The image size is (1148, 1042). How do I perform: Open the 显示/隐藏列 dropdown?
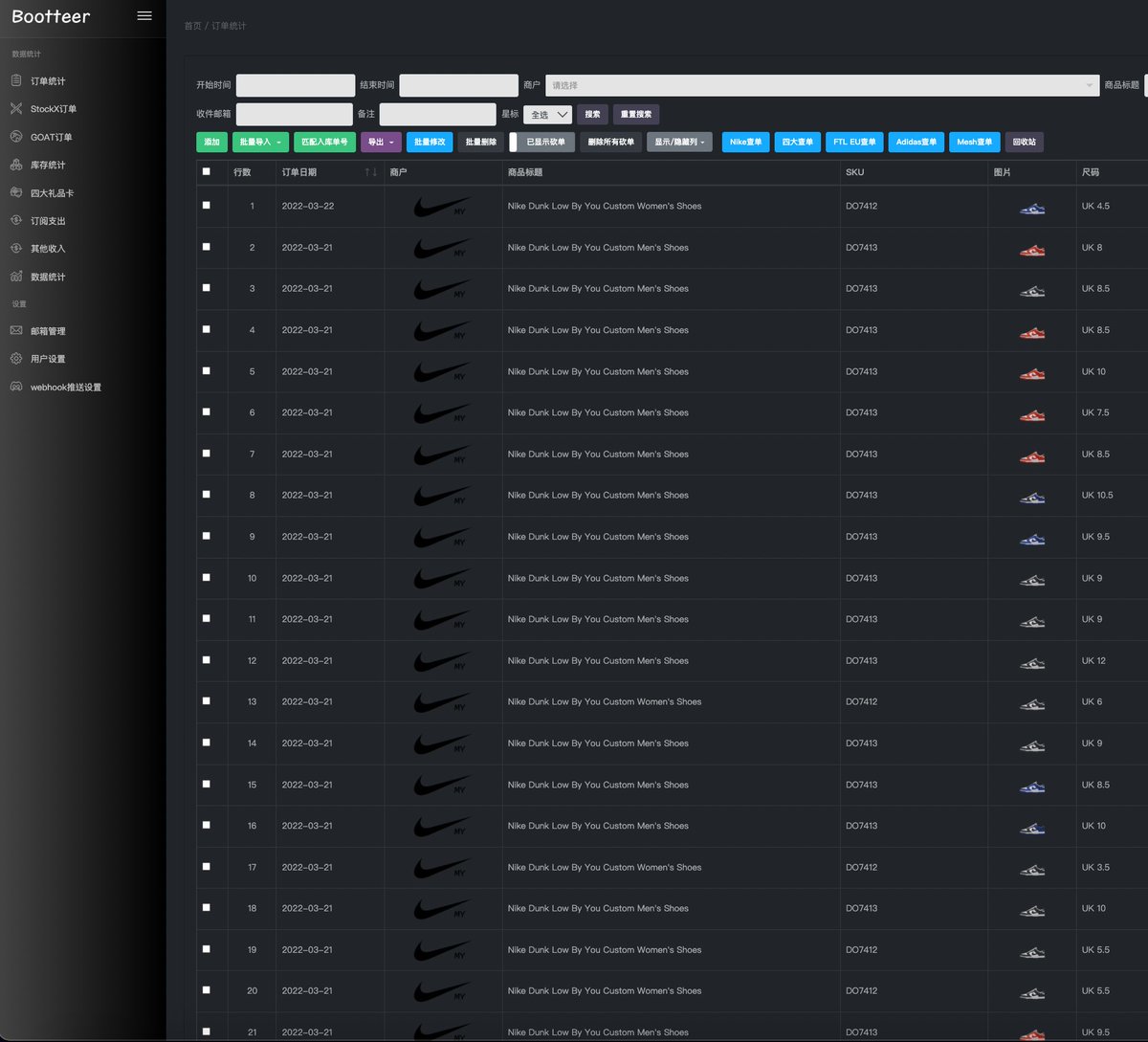(679, 142)
